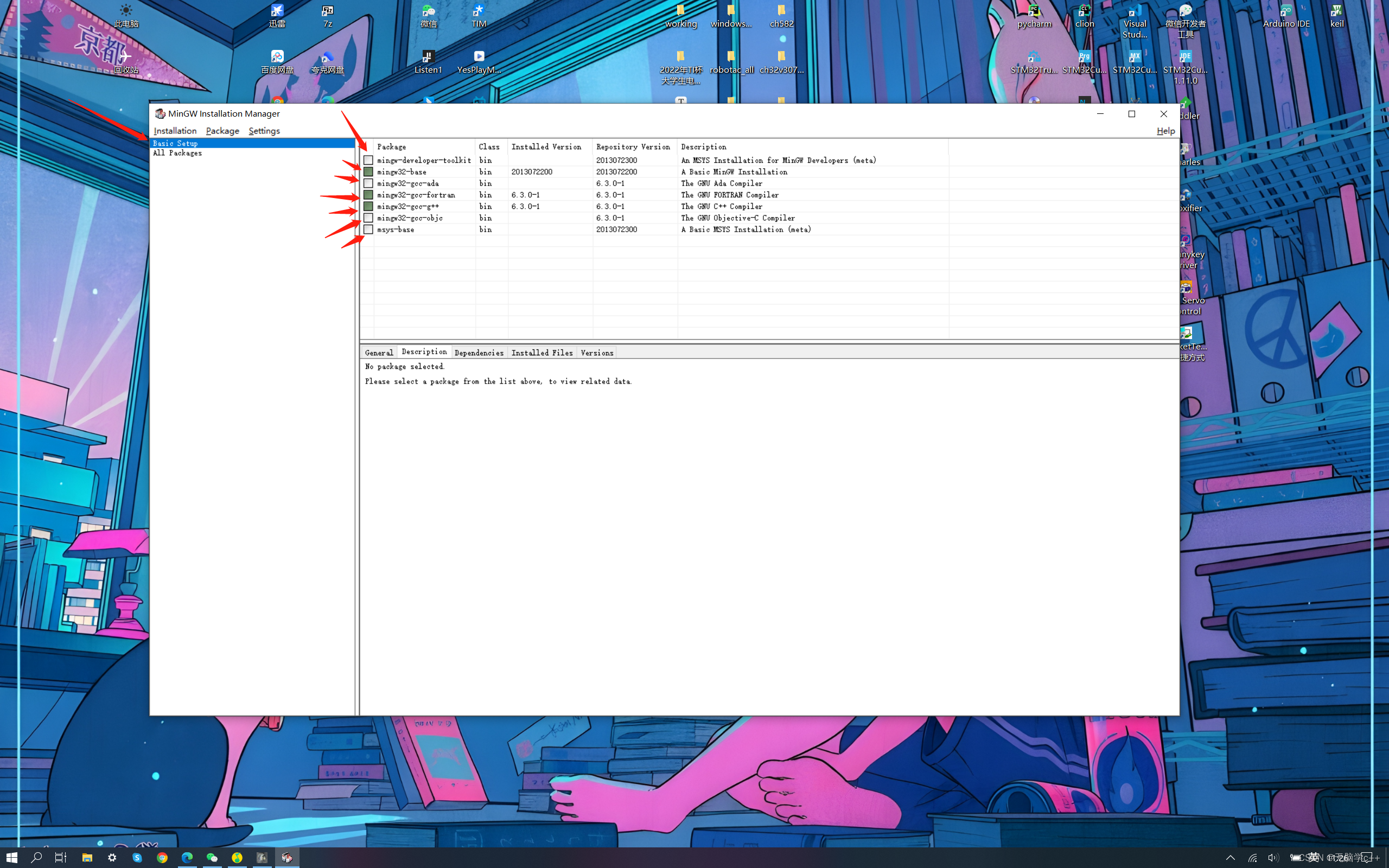This screenshot has height=868, width=1389.
Task: Toggle the mingw32-gcc-g++ checkbox
Action: point(368,206)
